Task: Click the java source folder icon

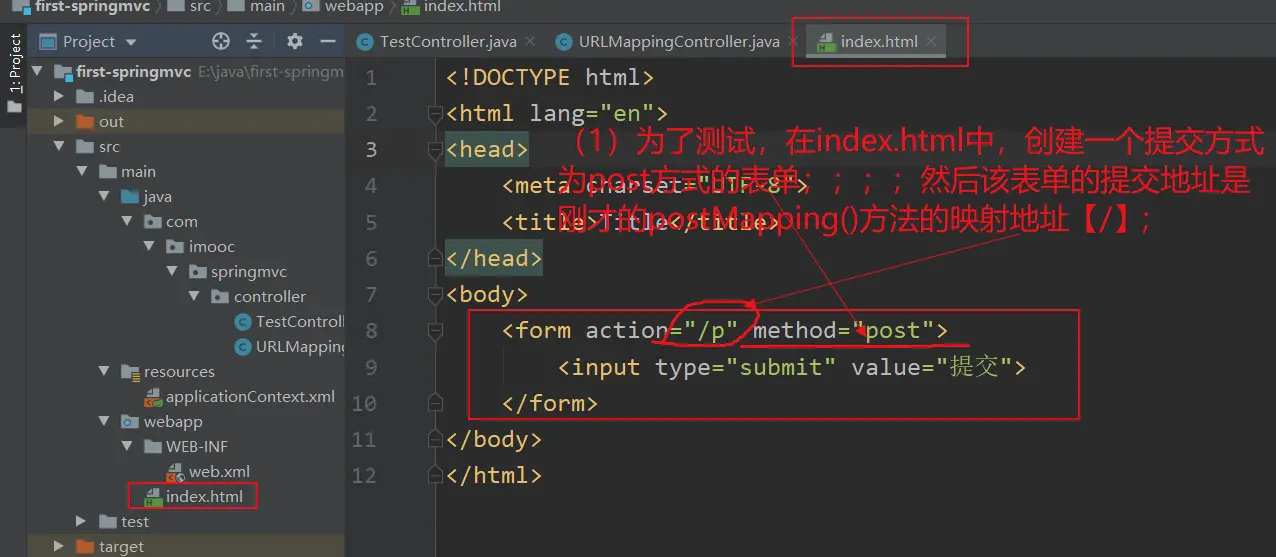Action: click(x=130, y=196)
